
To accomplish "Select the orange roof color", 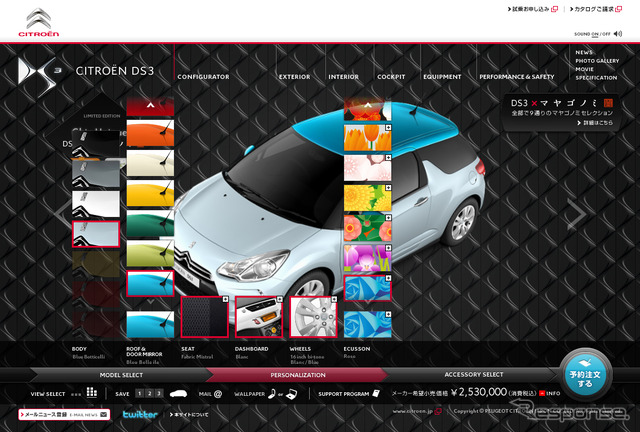I will coord(150,133).
